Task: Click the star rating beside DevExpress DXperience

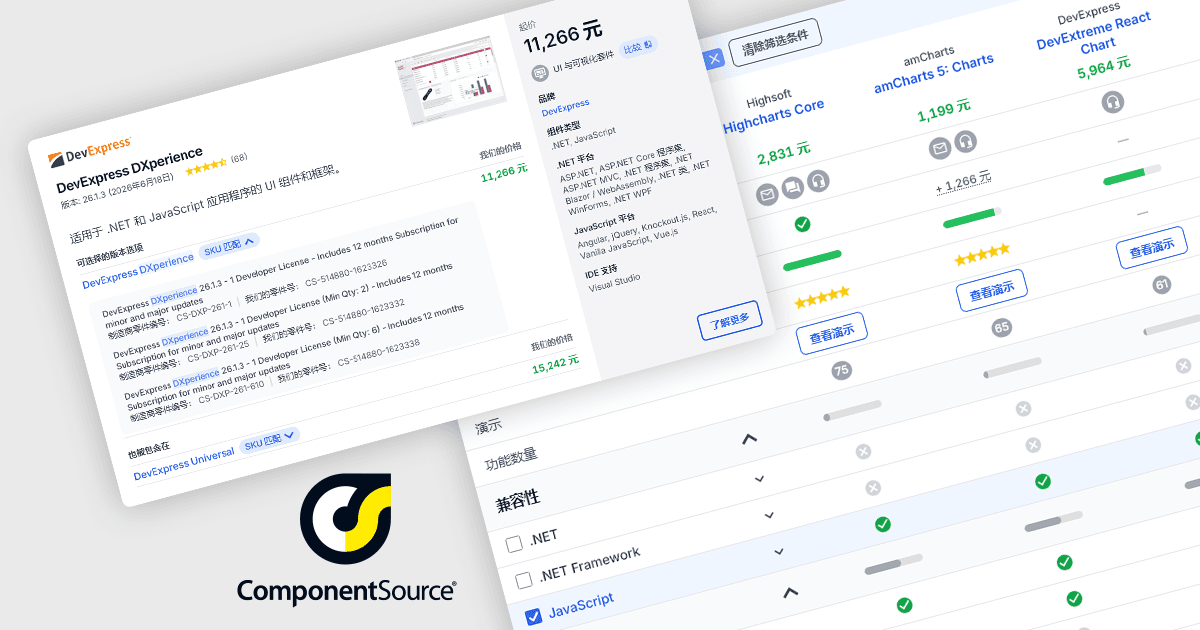Action: point(206,166)
